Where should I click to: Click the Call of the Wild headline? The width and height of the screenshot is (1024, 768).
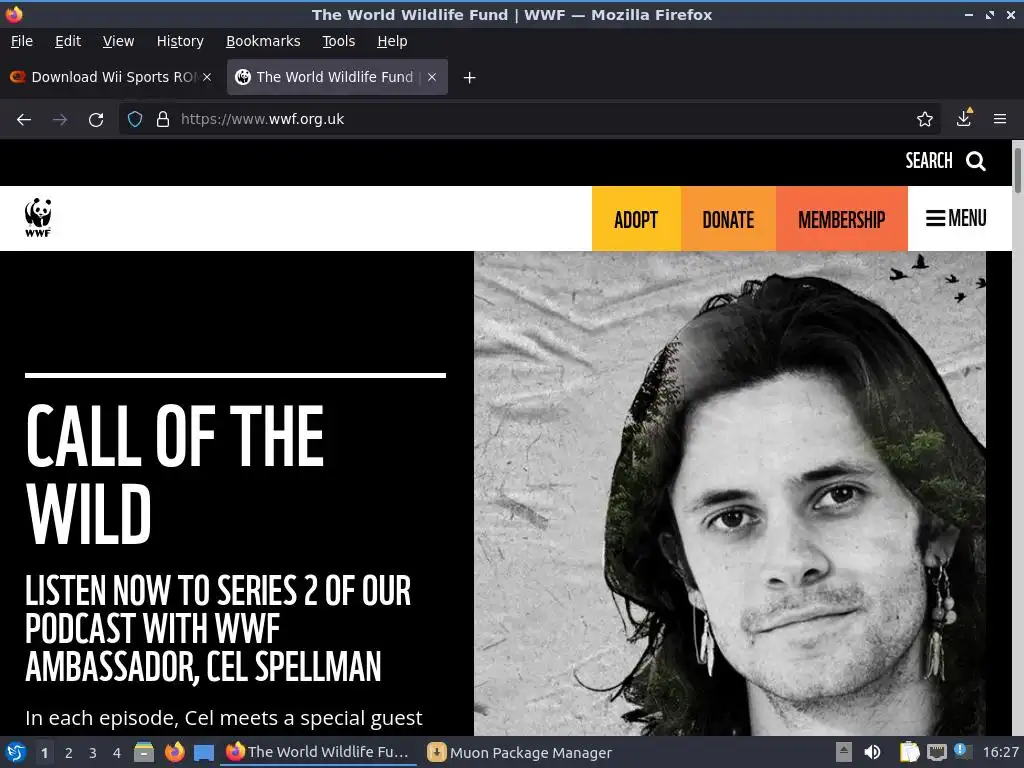coord(175,474)
